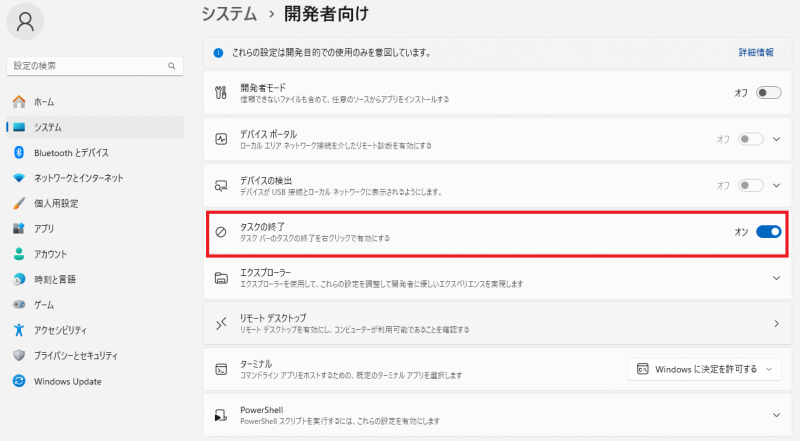Click the タスクの終了 row icon
Viewport: 800px width, 441px height.
222,232
